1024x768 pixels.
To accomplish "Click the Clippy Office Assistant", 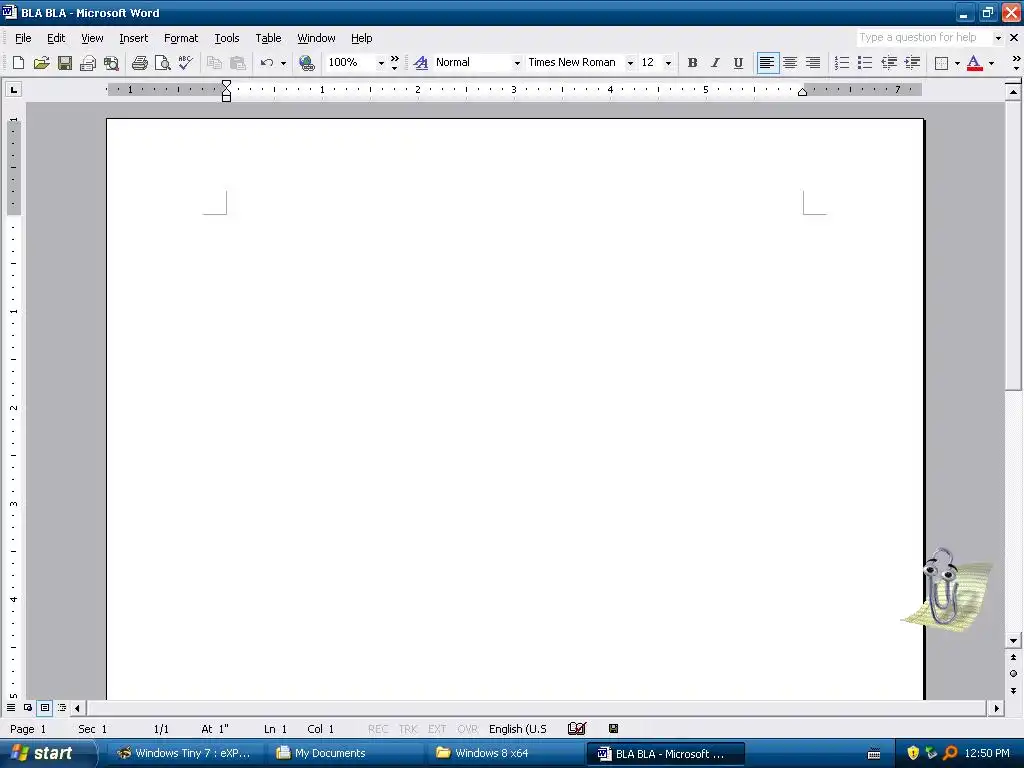I will (946, 590).
